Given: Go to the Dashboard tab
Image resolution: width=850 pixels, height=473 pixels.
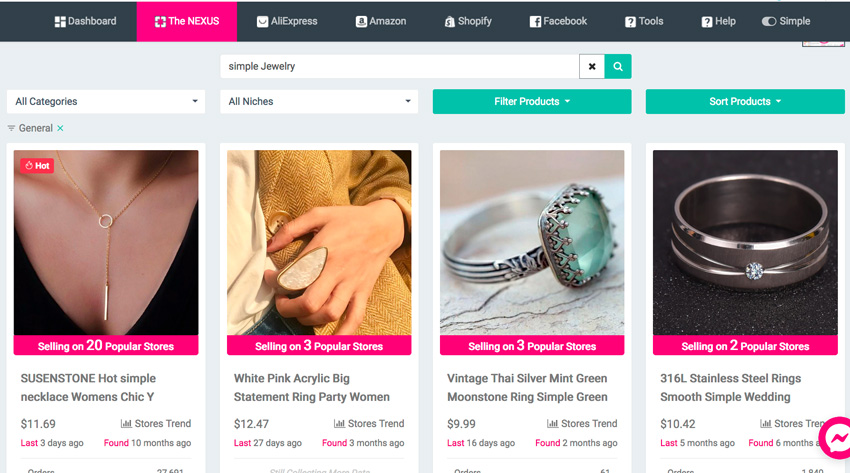Looking at the screenshot, I should tap(85, 21).
